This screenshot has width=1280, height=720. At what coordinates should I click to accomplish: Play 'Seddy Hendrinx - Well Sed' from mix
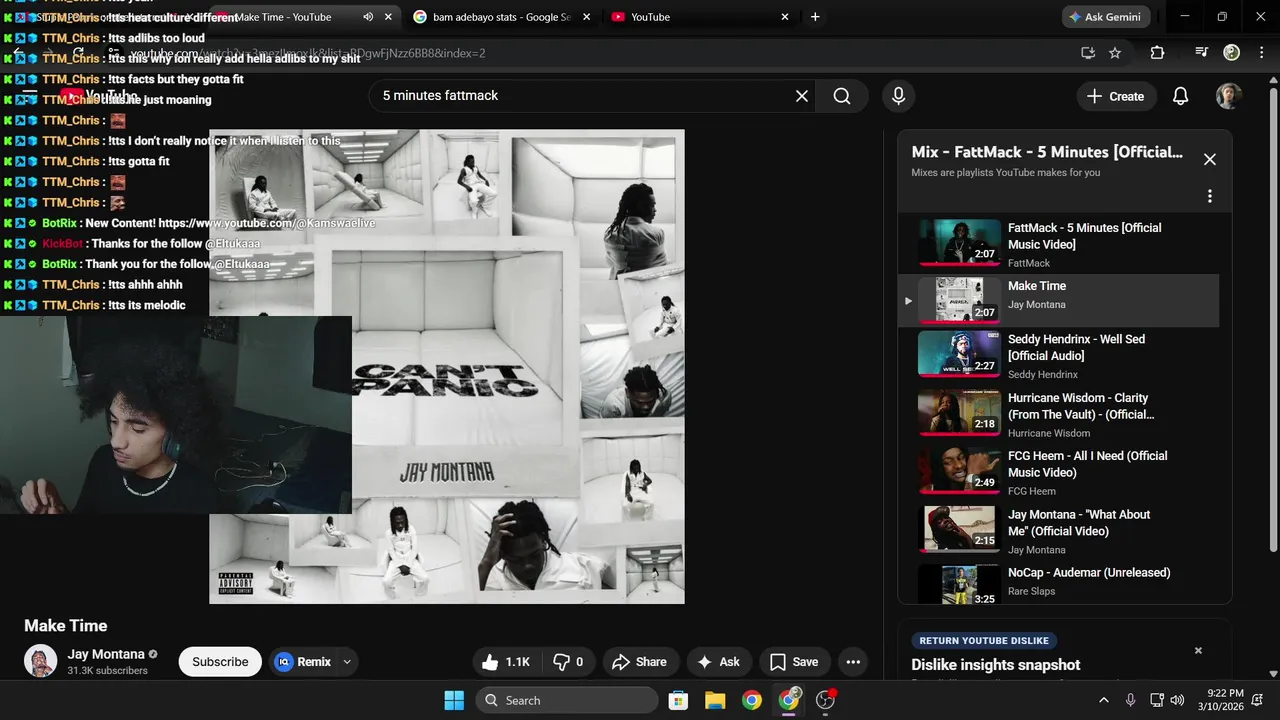point(1058,355)
